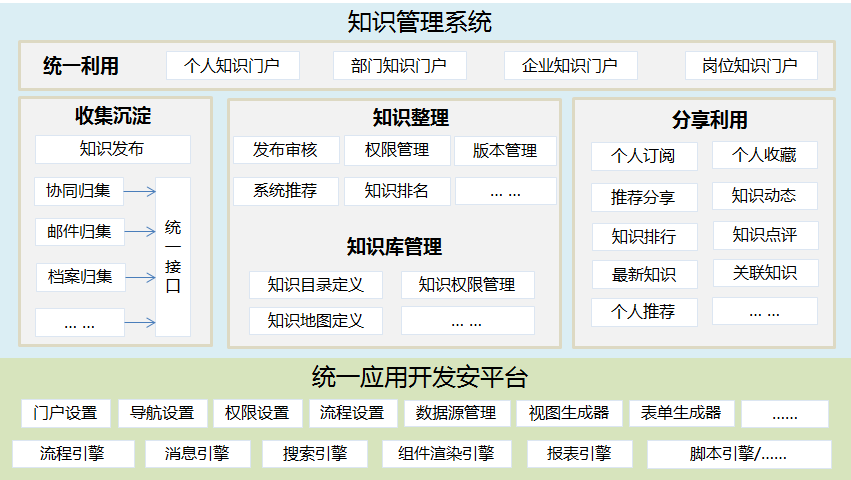Click the 知识目录定义 box
Image resolution: width=851 pixels, height=480 pixels.
[x=315, y=285]
